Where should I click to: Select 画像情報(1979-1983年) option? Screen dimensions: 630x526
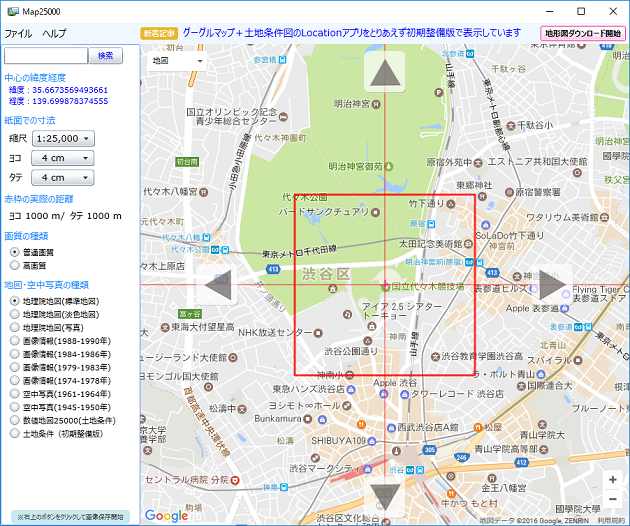pyautogui.click(x=15, y=367)
